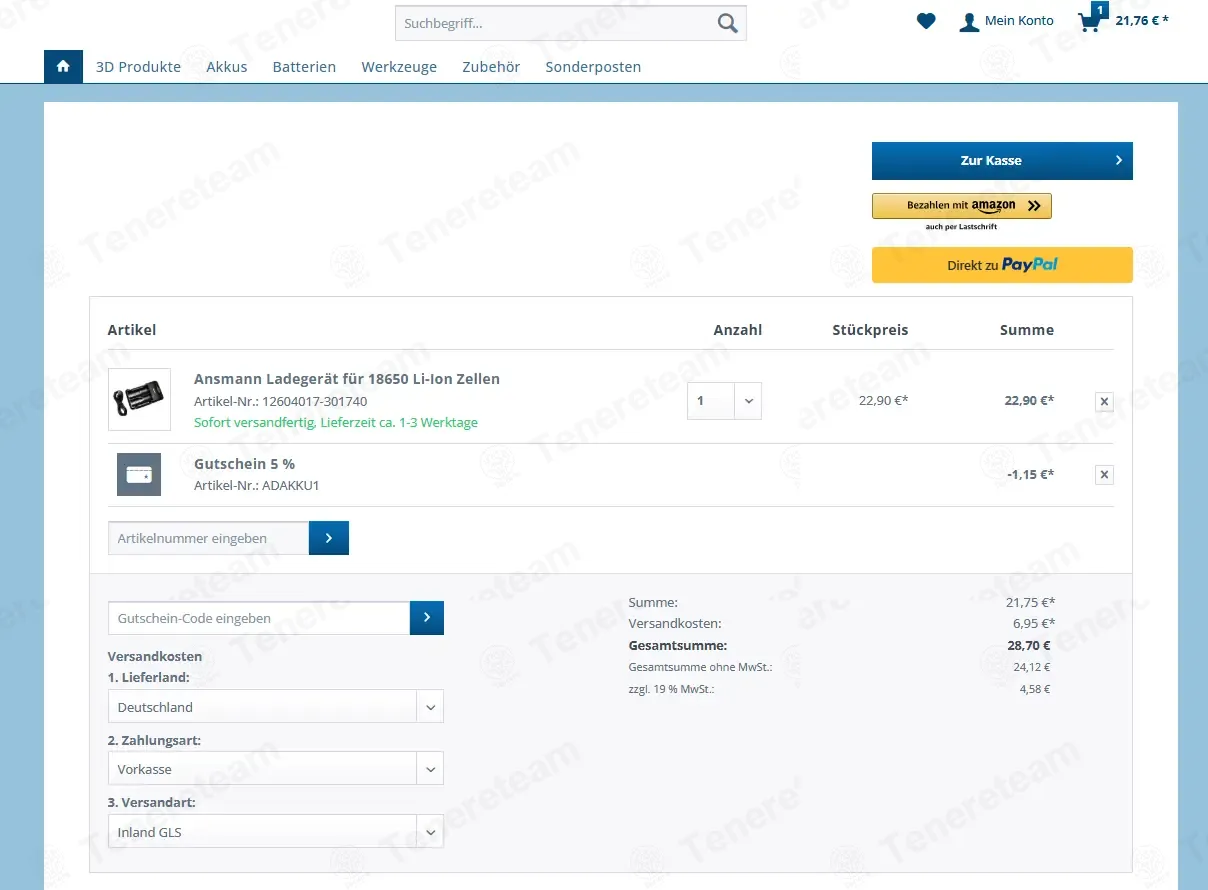Select the Gesamtsumme value 28,70 €
The width and height of the screenshot is (1208, 890).
[x=1030, y=645]
